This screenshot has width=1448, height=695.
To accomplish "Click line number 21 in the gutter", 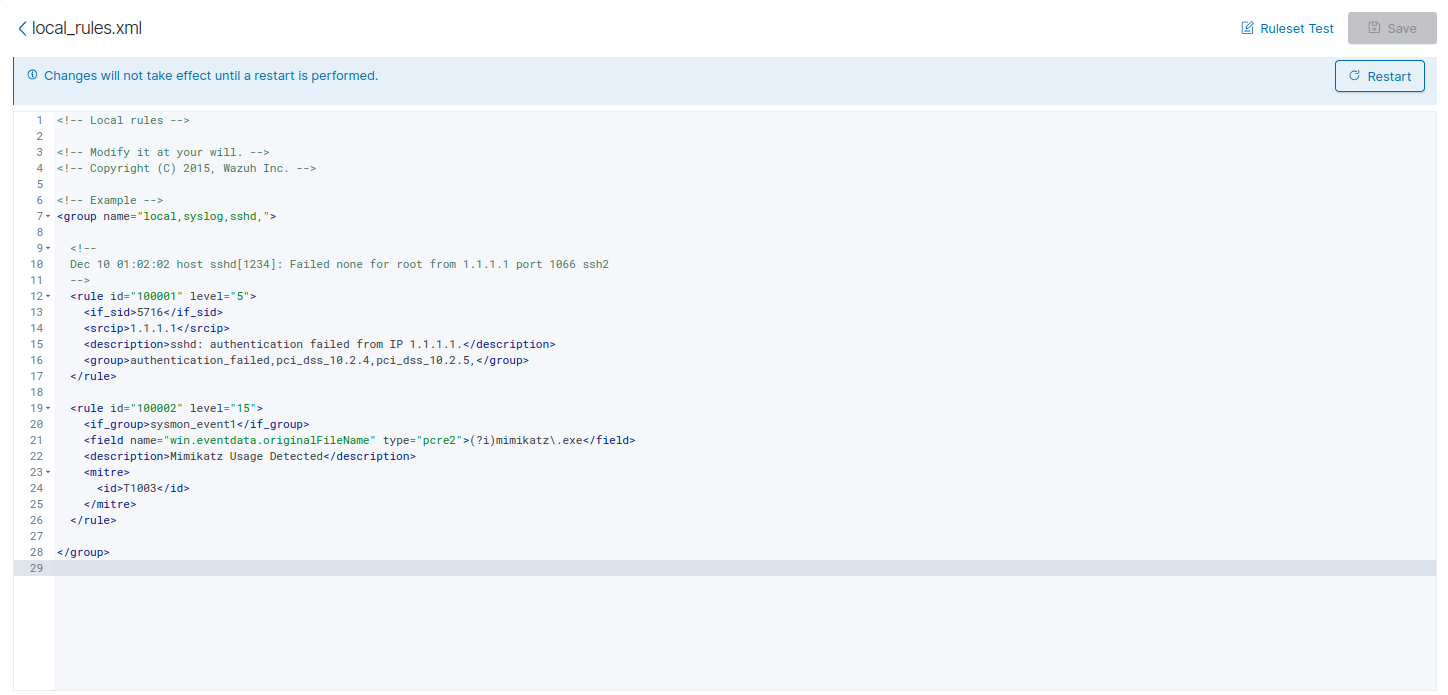I will 36,440.
